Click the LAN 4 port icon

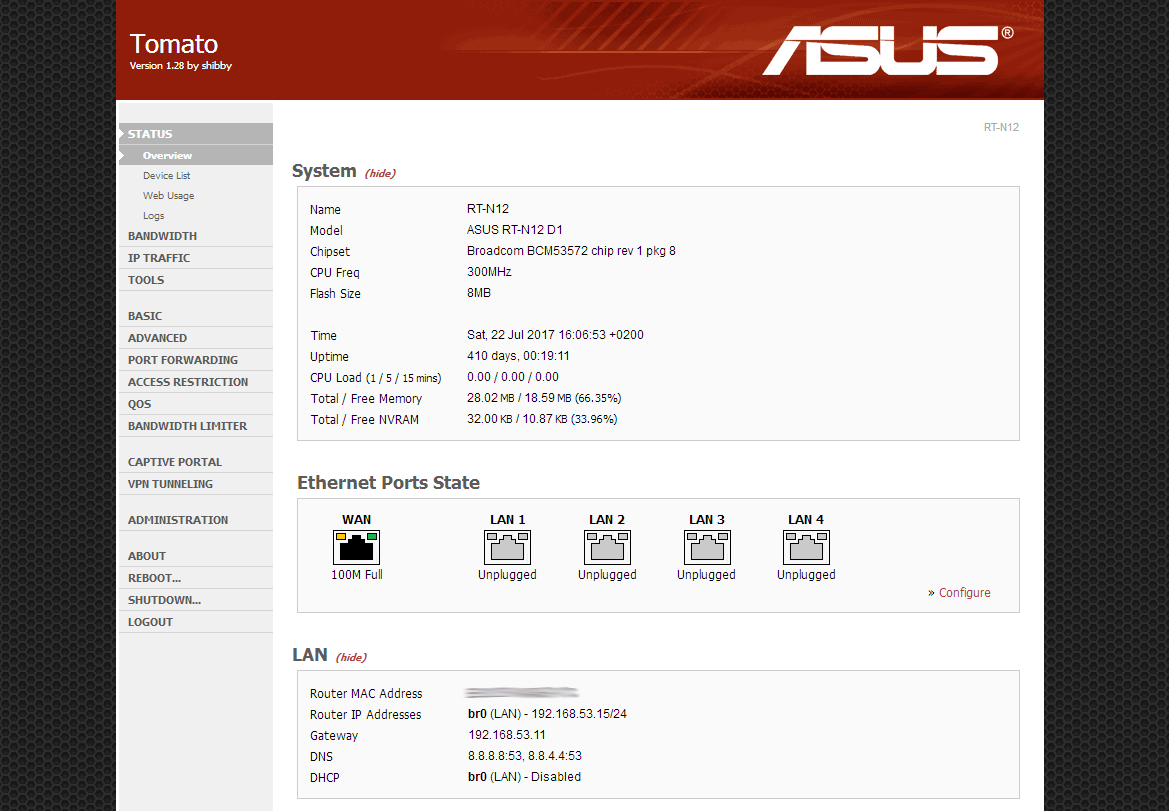click(806, 547)
